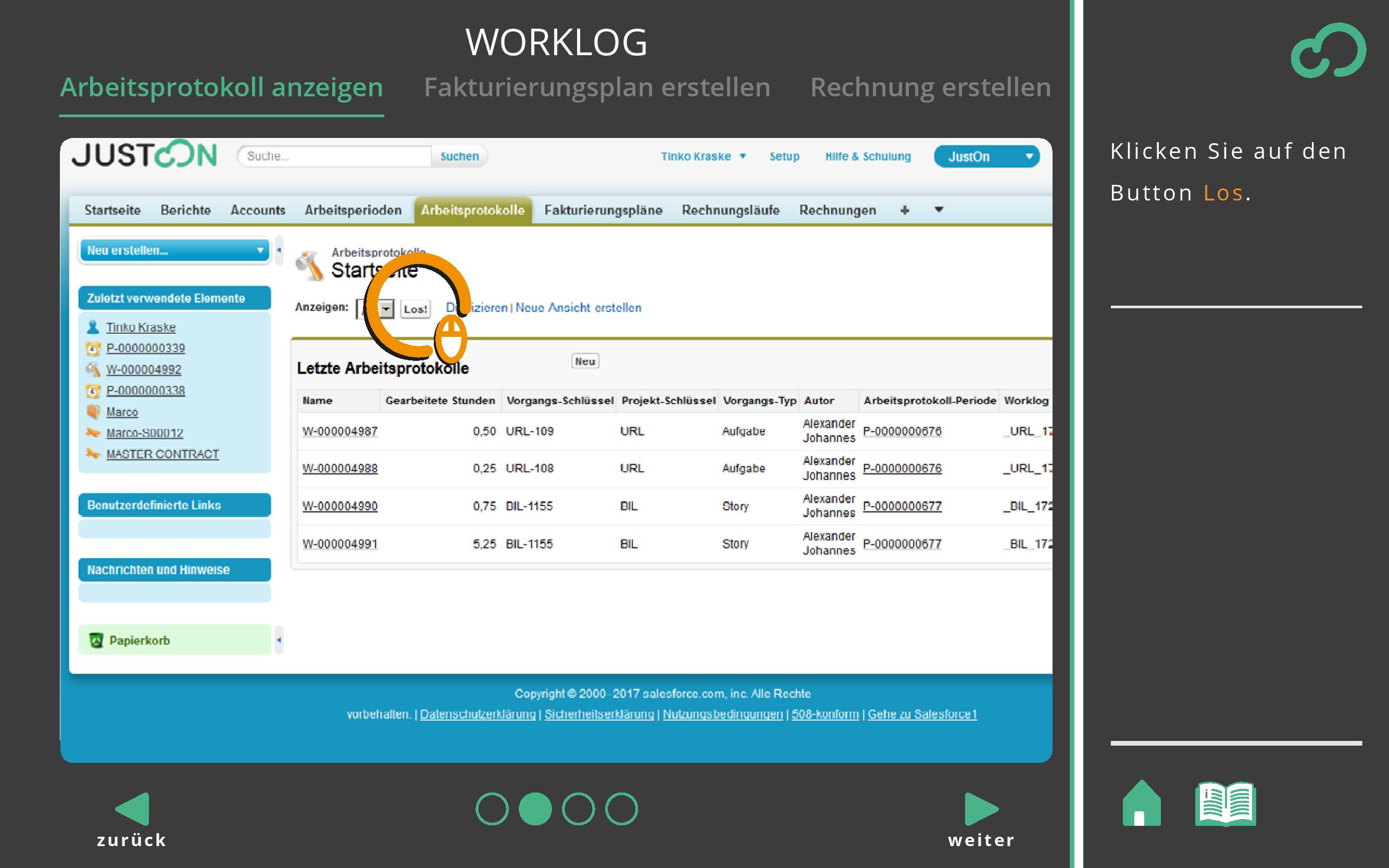
Task: Open the W-000004988 record link
Action: coord(340,469)
